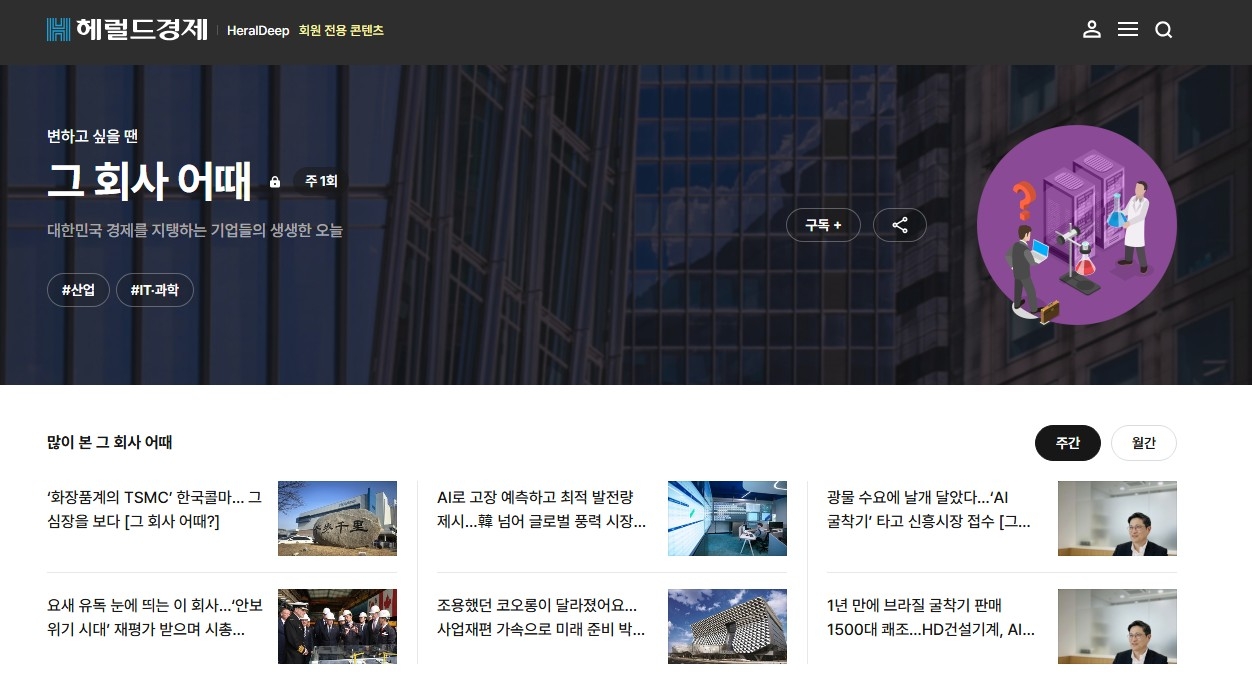The width and height of the screenshot is (1252, 692).
Task: Click the 주 1회 frequency badge
Action: tap(322, 182)
